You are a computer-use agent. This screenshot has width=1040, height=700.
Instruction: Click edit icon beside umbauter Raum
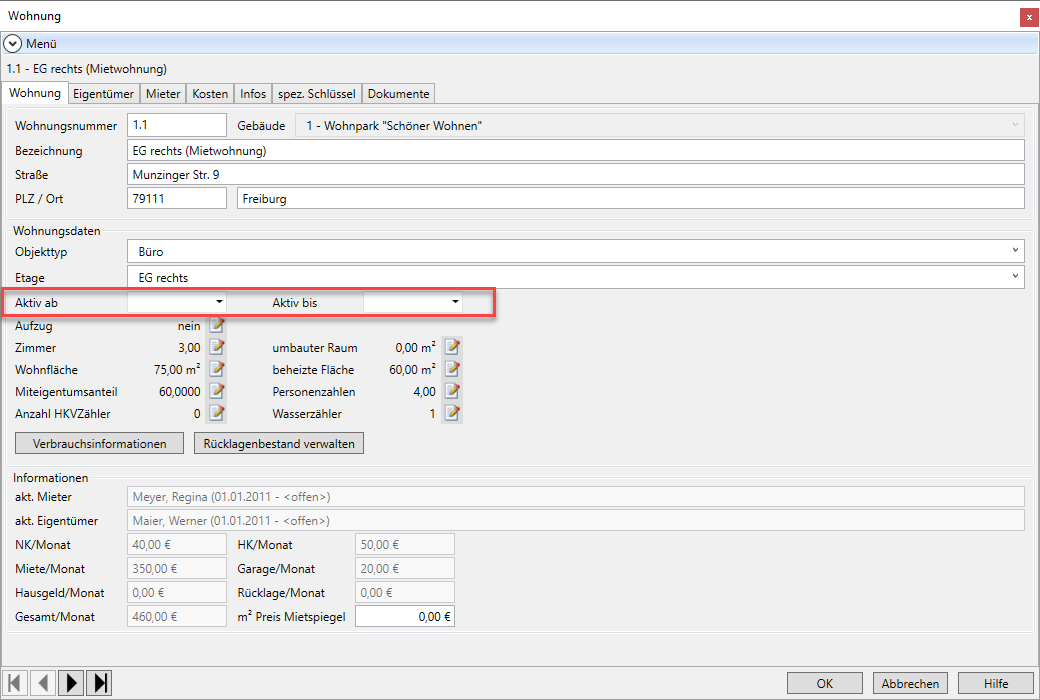(452, 348)
